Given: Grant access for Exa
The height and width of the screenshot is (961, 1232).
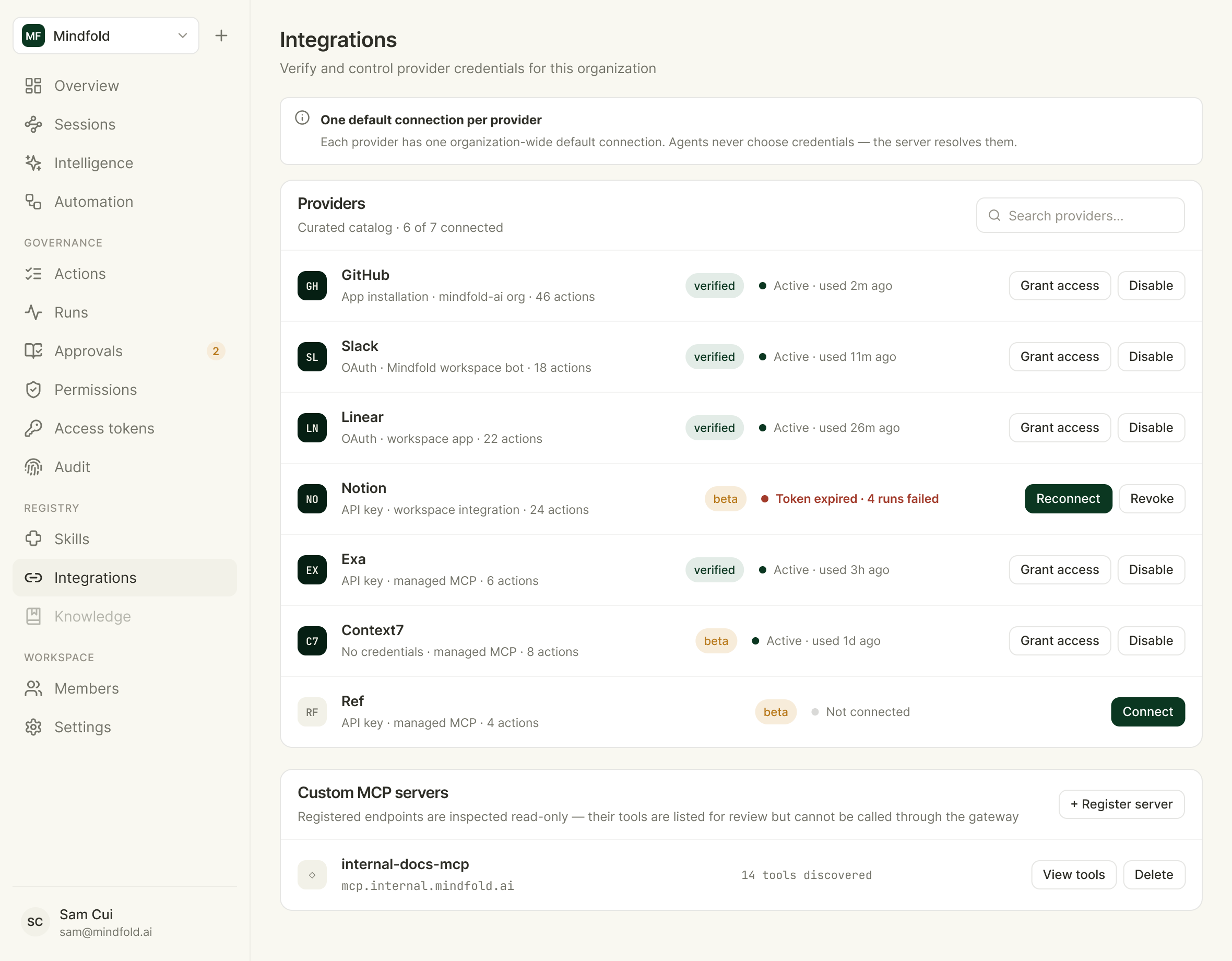Looking at the screenshot, I should click(1059, 570).
